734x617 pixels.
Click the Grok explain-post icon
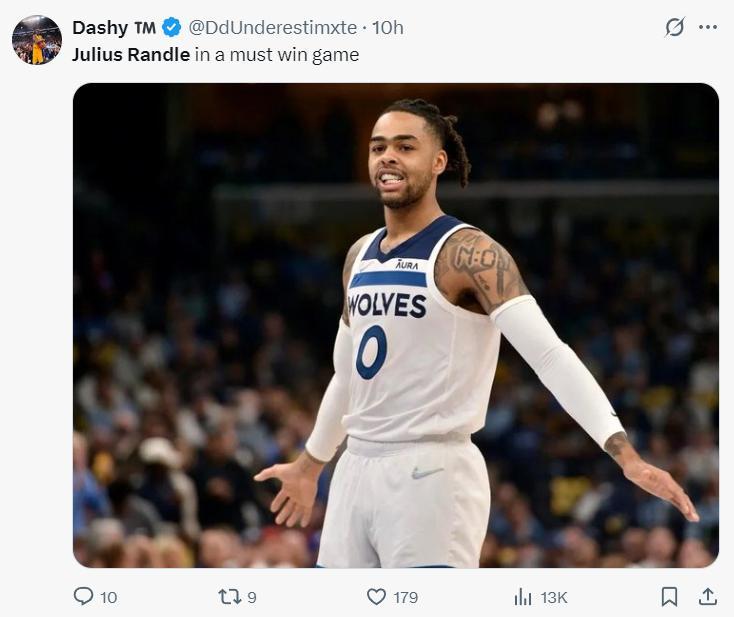[675, 28]
